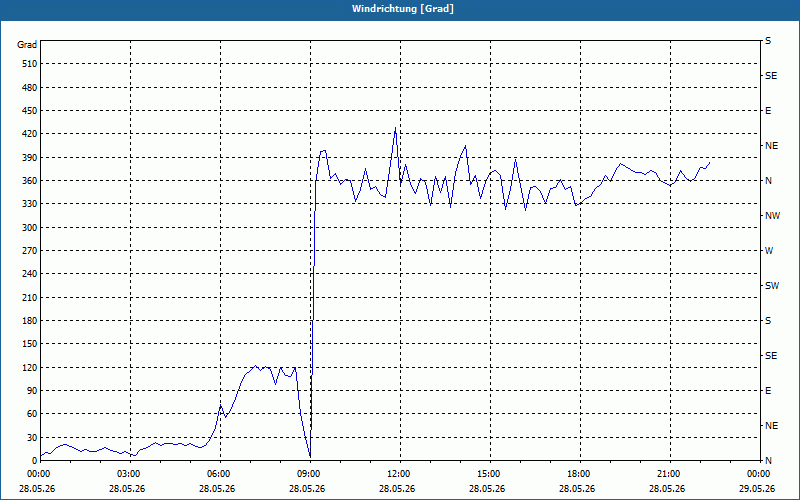
Task: Select the 'N' compass label beside the 0 gridline
Action: [768, 461]
